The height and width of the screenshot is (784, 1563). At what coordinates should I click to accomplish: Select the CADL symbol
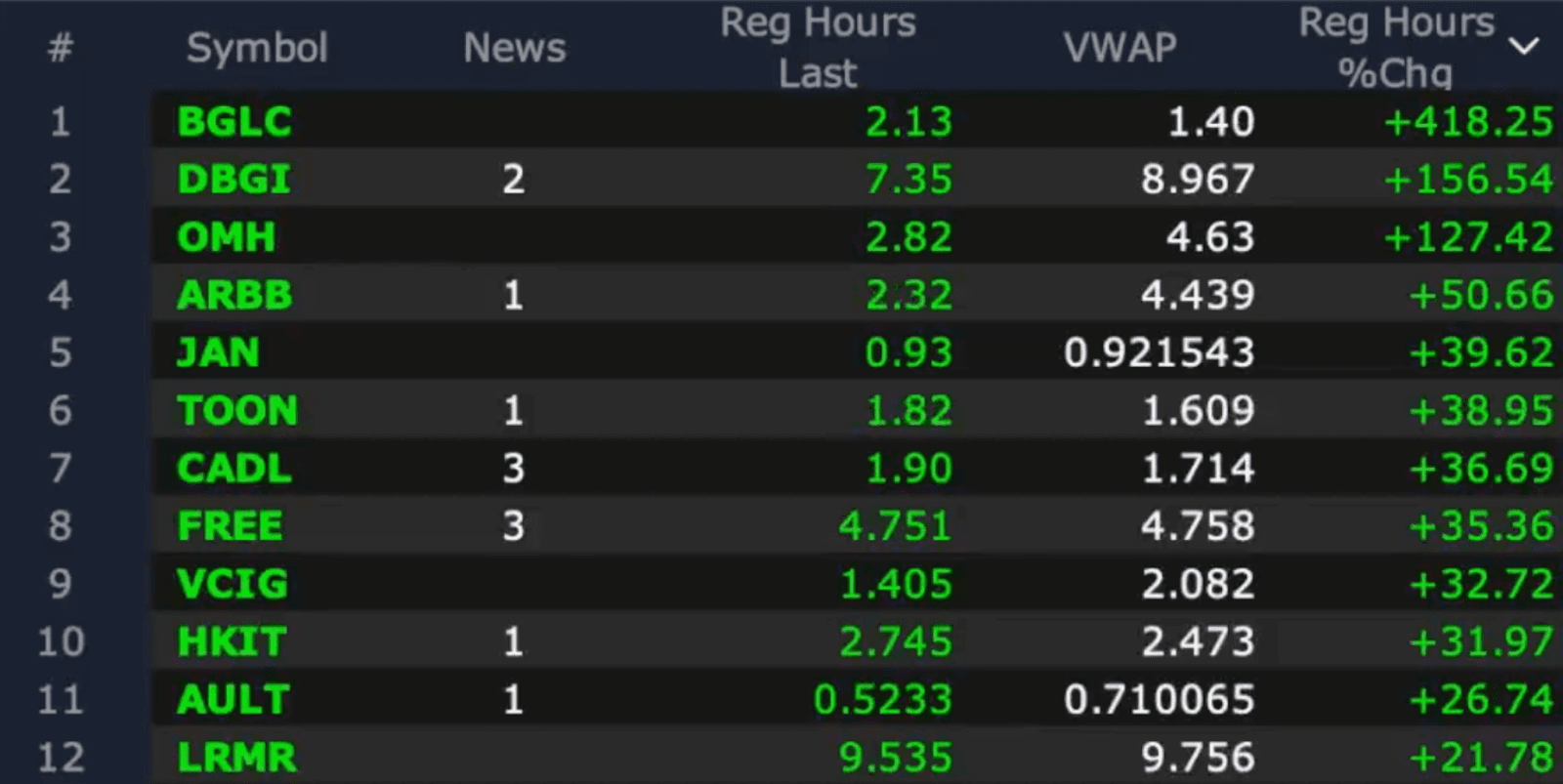[x=234, y=468]
